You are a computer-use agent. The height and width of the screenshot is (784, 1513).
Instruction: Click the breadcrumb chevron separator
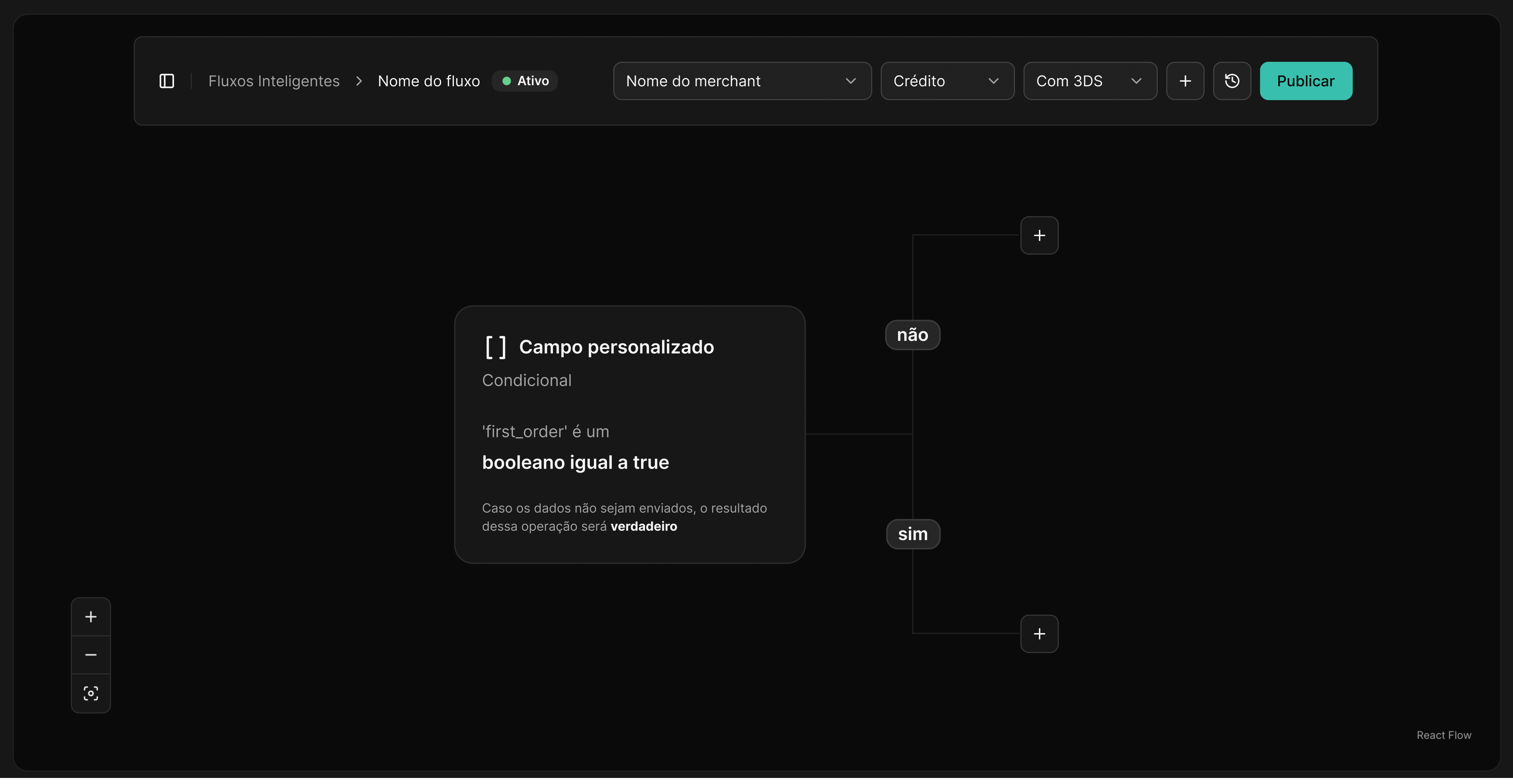coord(359,81)
